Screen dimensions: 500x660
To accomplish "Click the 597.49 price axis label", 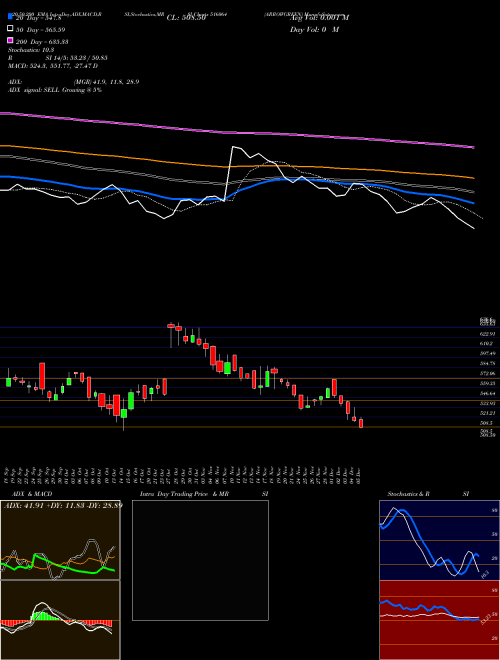I will (x=488, y=354).
